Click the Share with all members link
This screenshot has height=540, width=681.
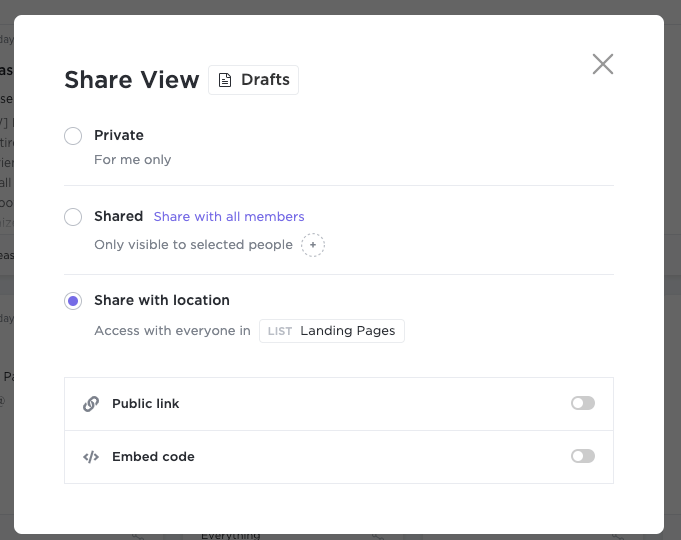(x=229, y=216)
